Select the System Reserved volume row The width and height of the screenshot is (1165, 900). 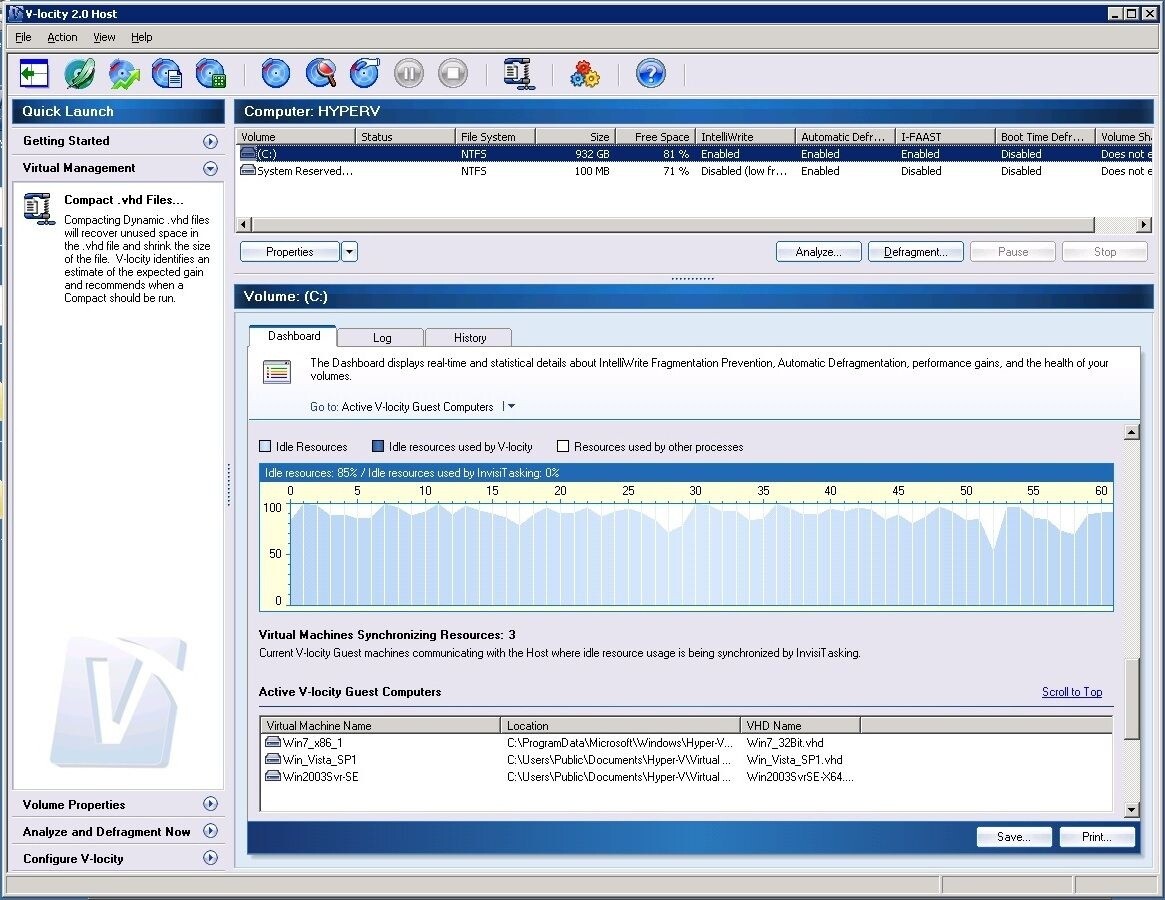point(694,171)
